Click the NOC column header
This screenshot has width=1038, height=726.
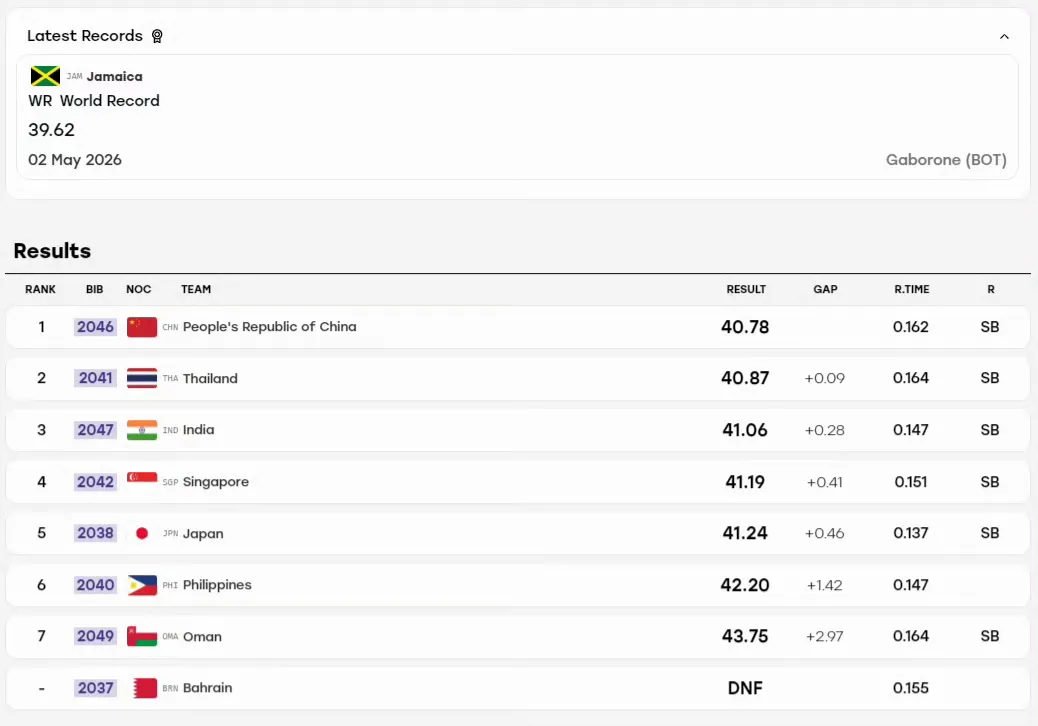point(138,289)
